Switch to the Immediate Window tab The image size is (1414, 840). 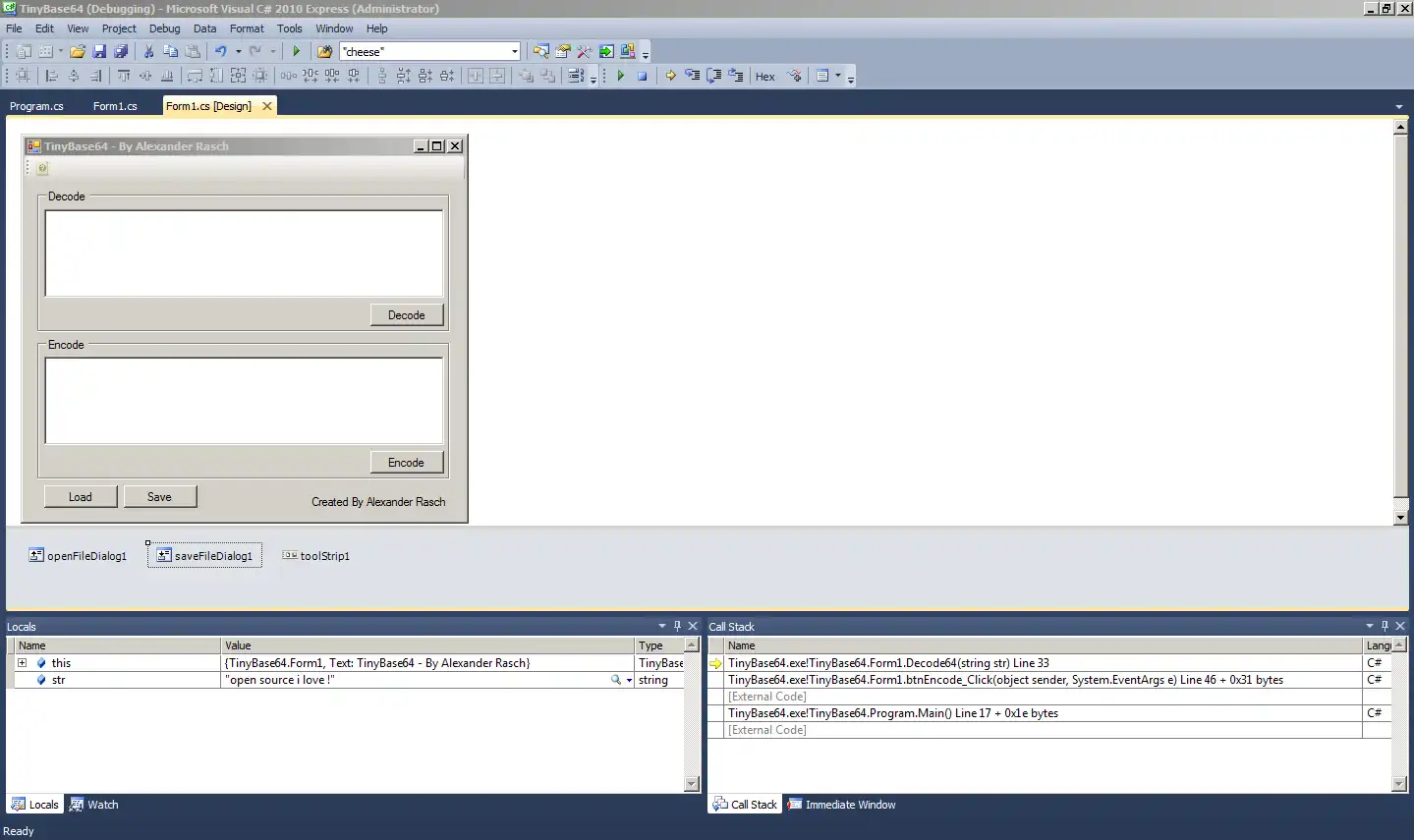pyautogui.click(x=842, y=805)
